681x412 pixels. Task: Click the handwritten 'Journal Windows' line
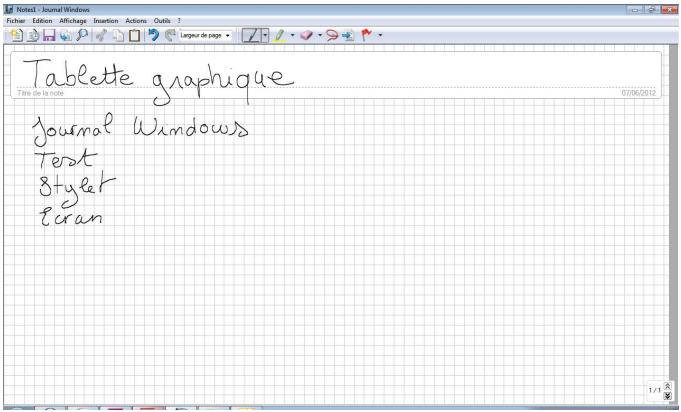click(141, 129)
